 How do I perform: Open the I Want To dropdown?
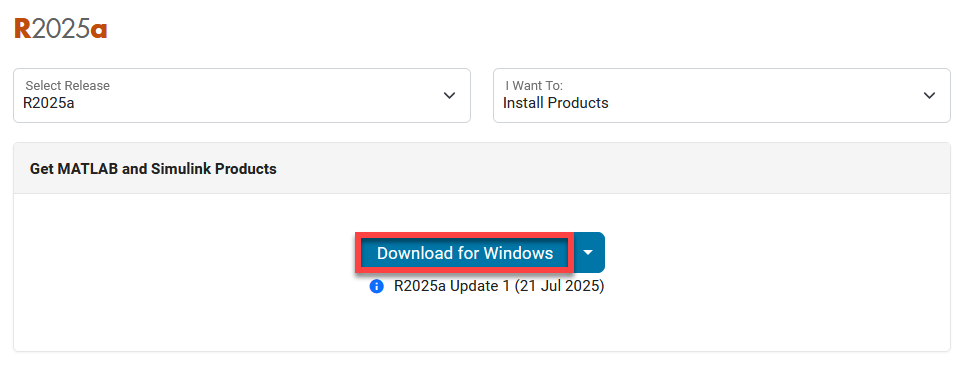point(721,95)
